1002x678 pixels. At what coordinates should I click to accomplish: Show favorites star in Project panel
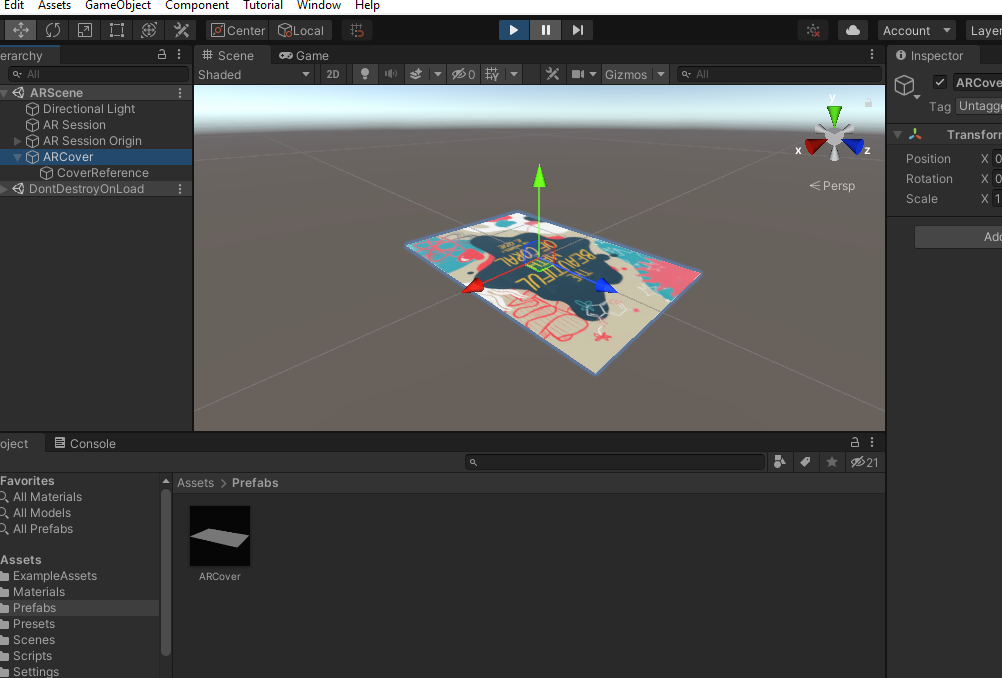(x=831, y=462)
